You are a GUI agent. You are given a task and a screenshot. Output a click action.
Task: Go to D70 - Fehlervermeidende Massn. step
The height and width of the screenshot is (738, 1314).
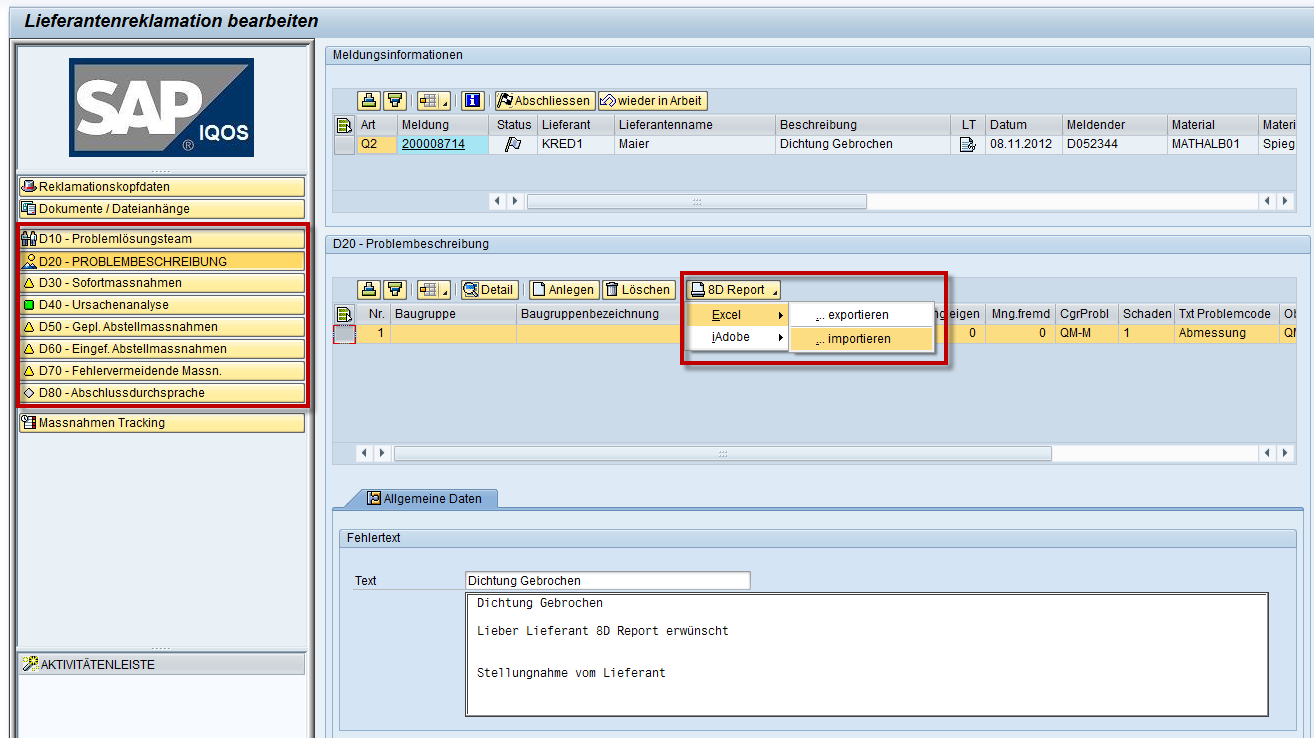coord(161,371)
